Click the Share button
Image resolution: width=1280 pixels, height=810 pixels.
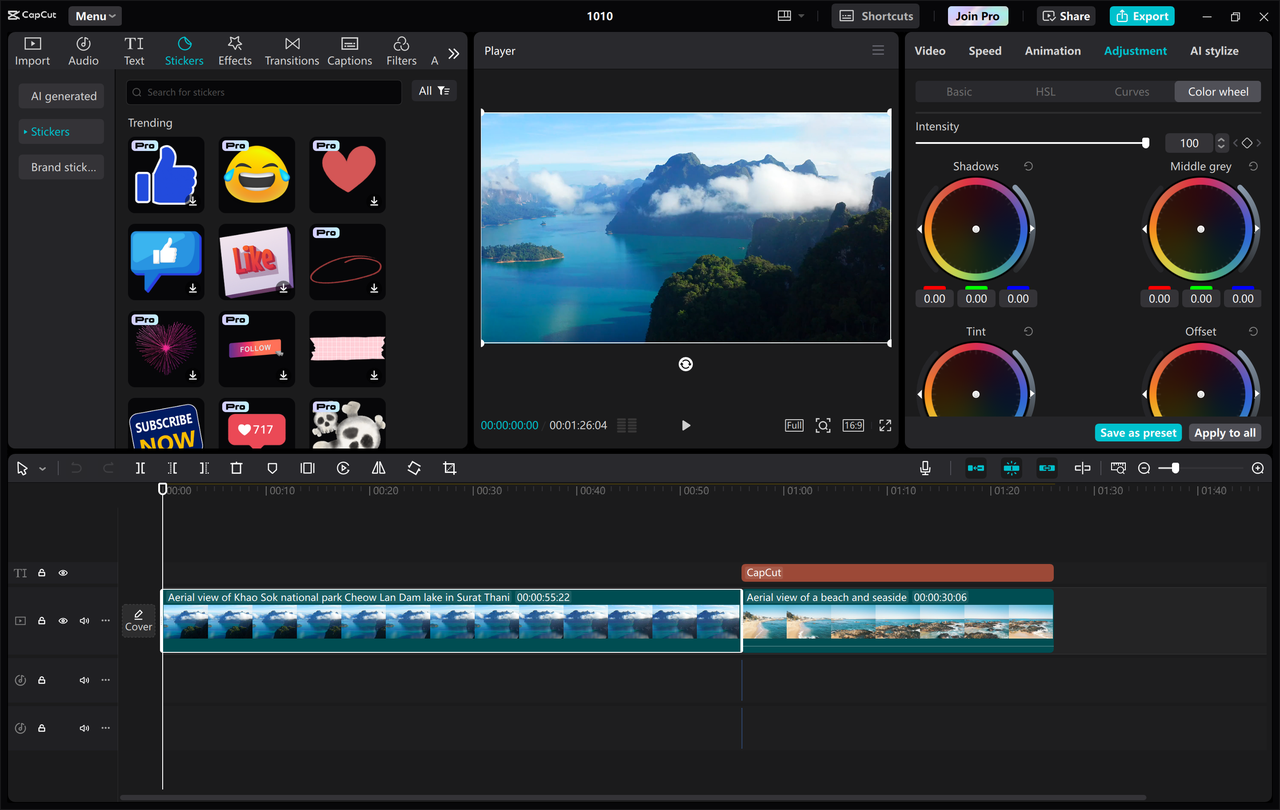click(1066, 16)
